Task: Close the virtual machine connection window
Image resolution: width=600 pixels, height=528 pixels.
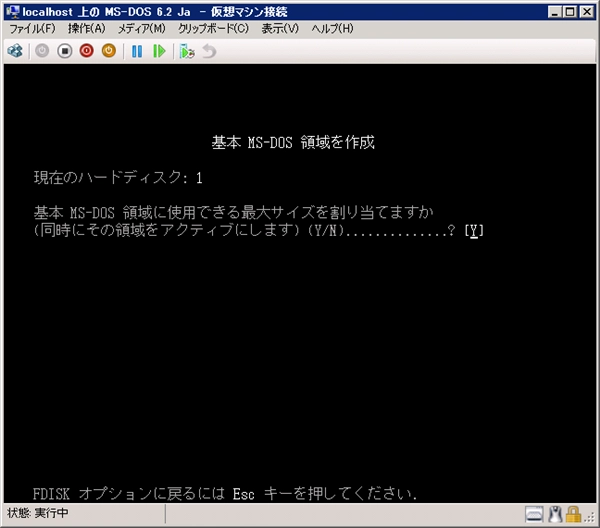Action: tap(587, 12)
